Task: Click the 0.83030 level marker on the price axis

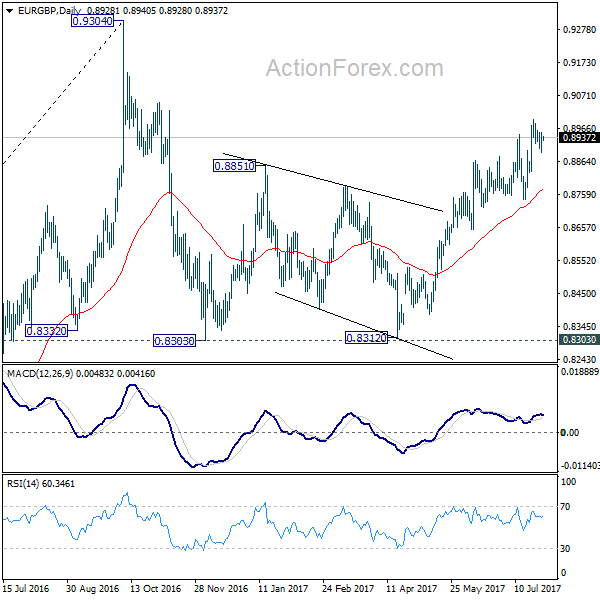Action: click(x=579, y=339)
